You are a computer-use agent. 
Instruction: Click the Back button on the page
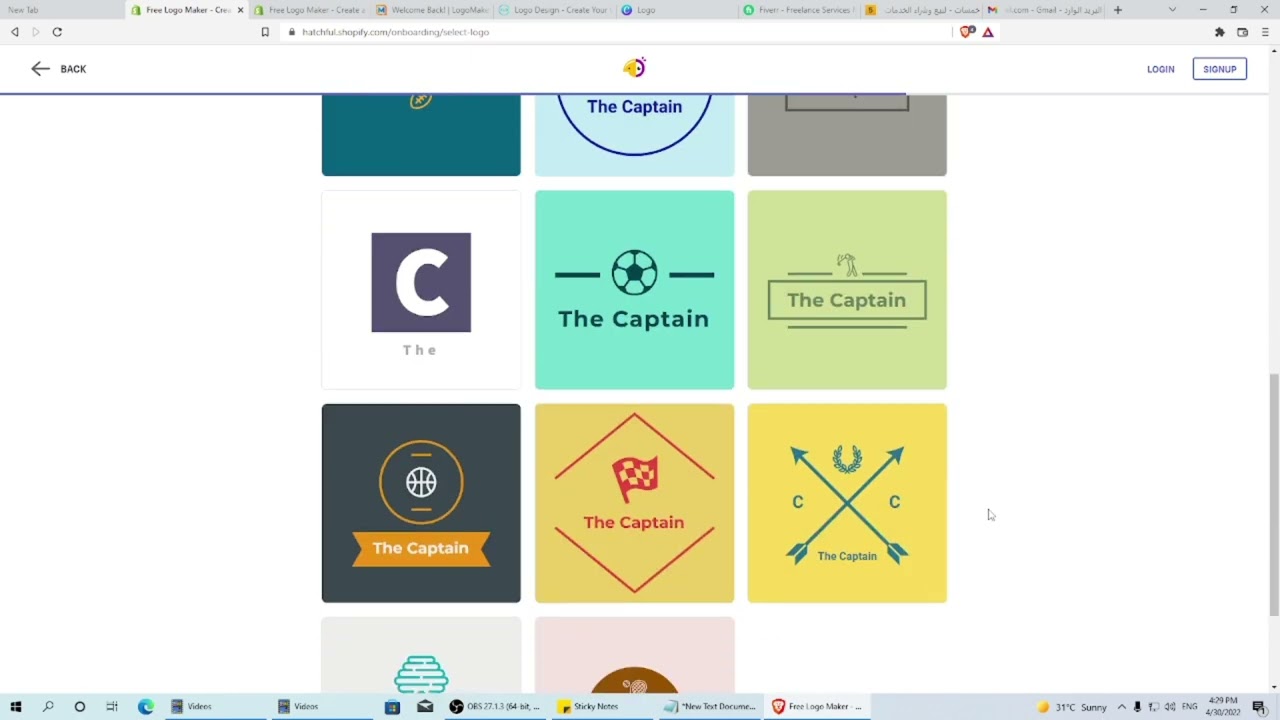tap(59, 69)
